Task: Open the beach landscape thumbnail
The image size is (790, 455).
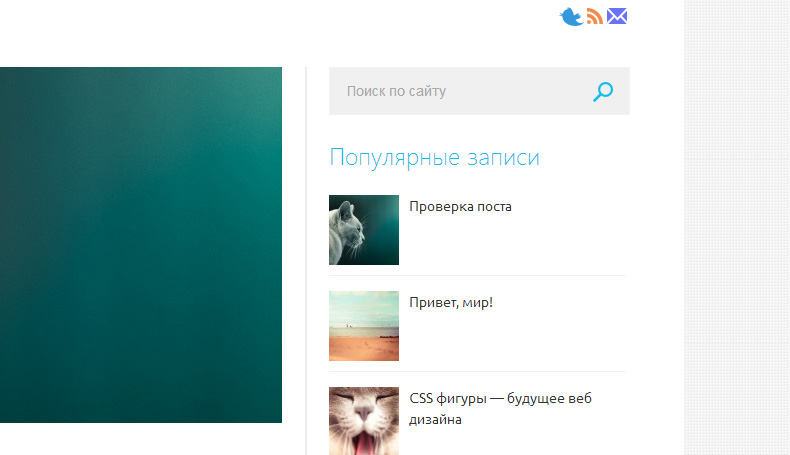Action: (364, 326)
